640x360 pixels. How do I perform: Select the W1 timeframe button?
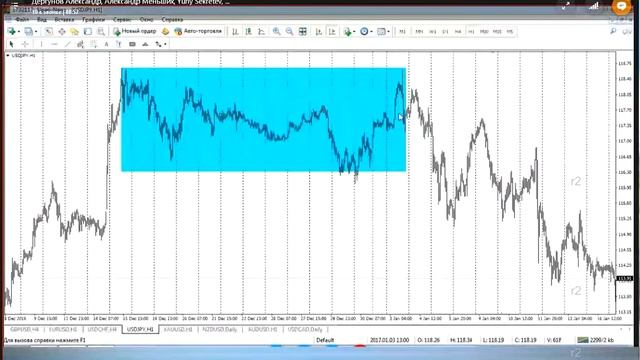tap(433, 31)
